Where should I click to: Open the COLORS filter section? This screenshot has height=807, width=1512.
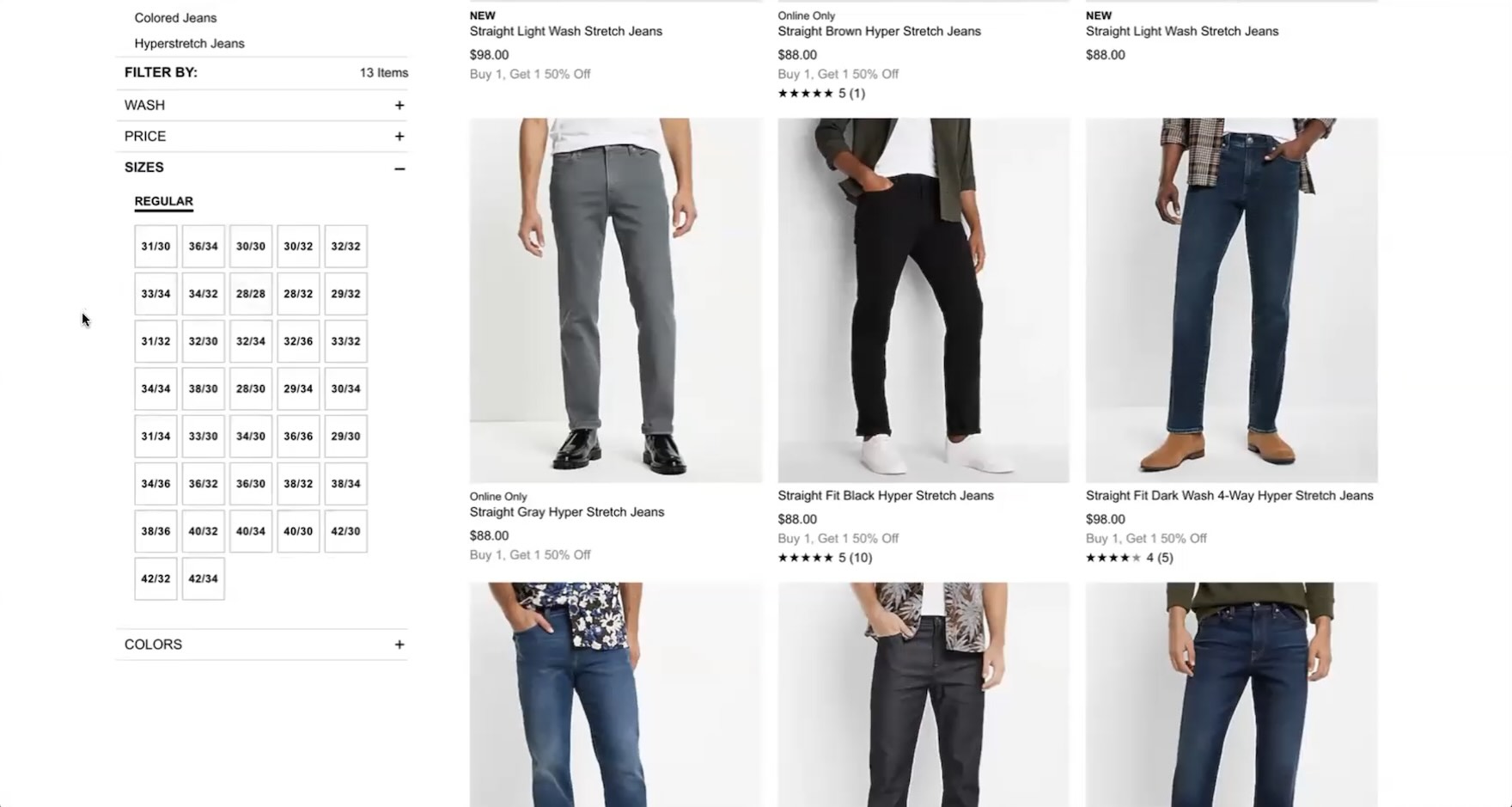pos(154,645)
